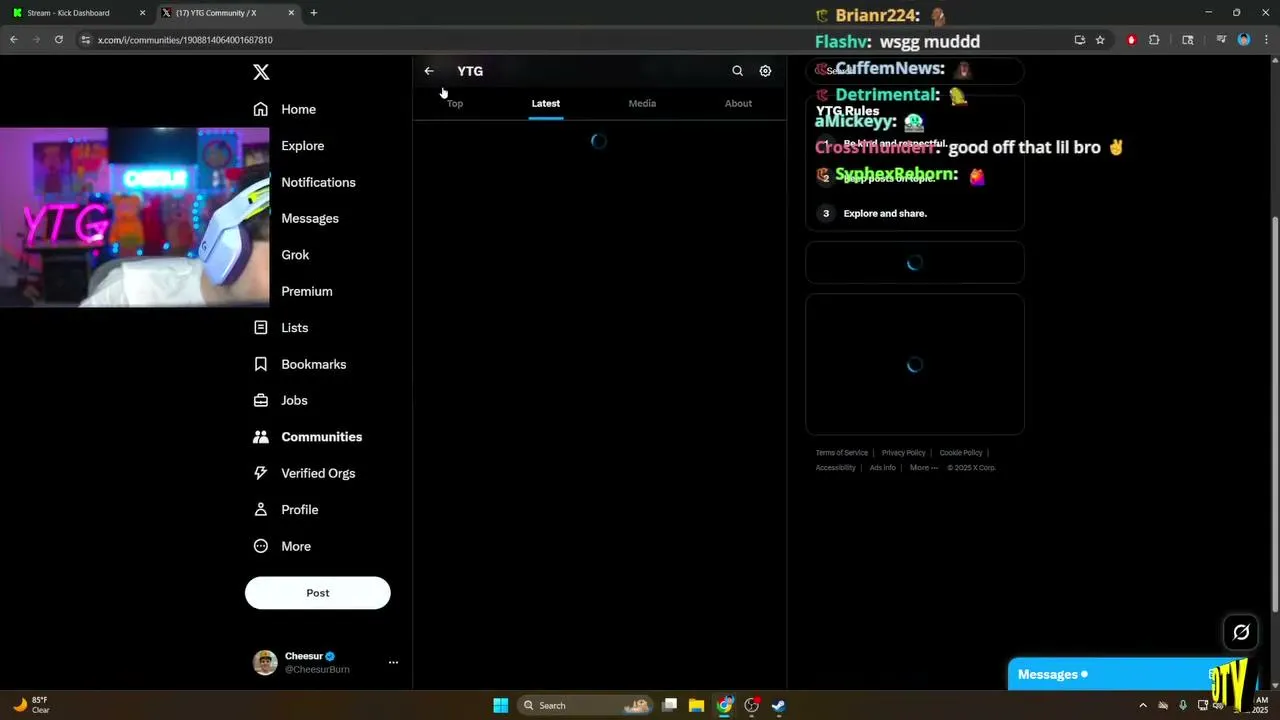Click the Verified Orgs lightning icon
Viewport: 1280px width, 720px height.
[x=261, y=473]
